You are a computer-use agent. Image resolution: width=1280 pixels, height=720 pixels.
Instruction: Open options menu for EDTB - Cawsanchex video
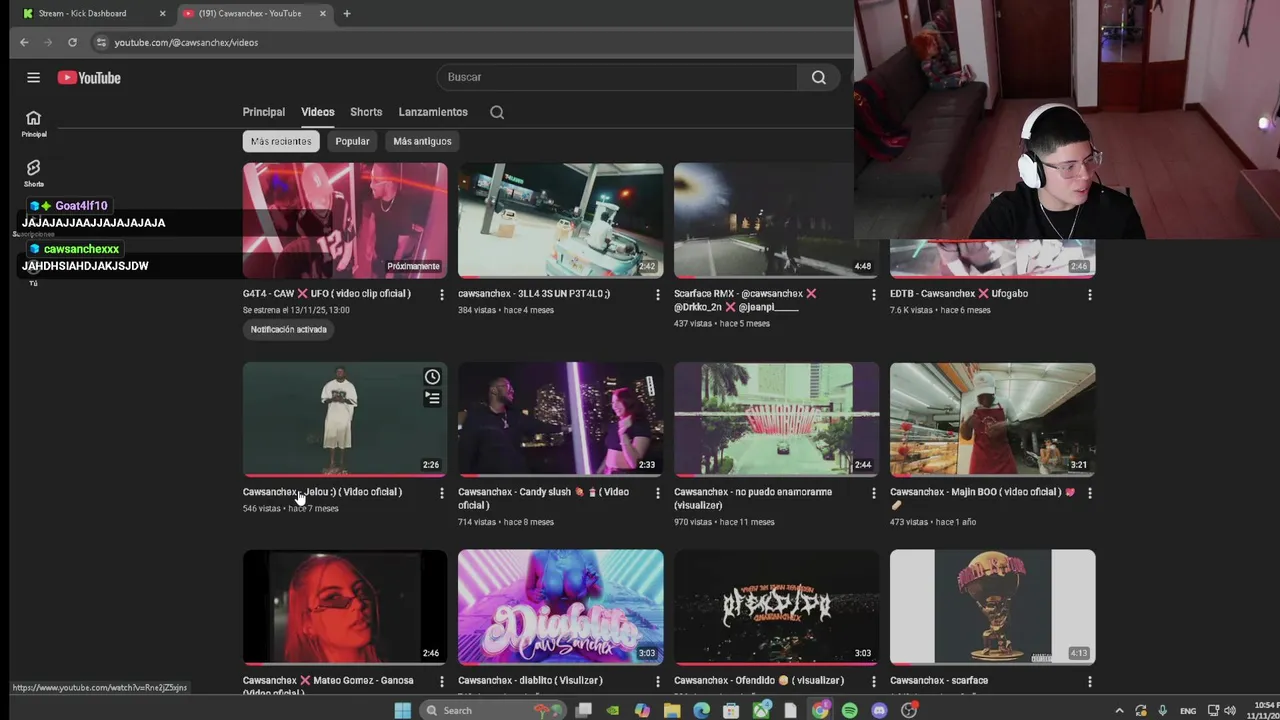1089,295
